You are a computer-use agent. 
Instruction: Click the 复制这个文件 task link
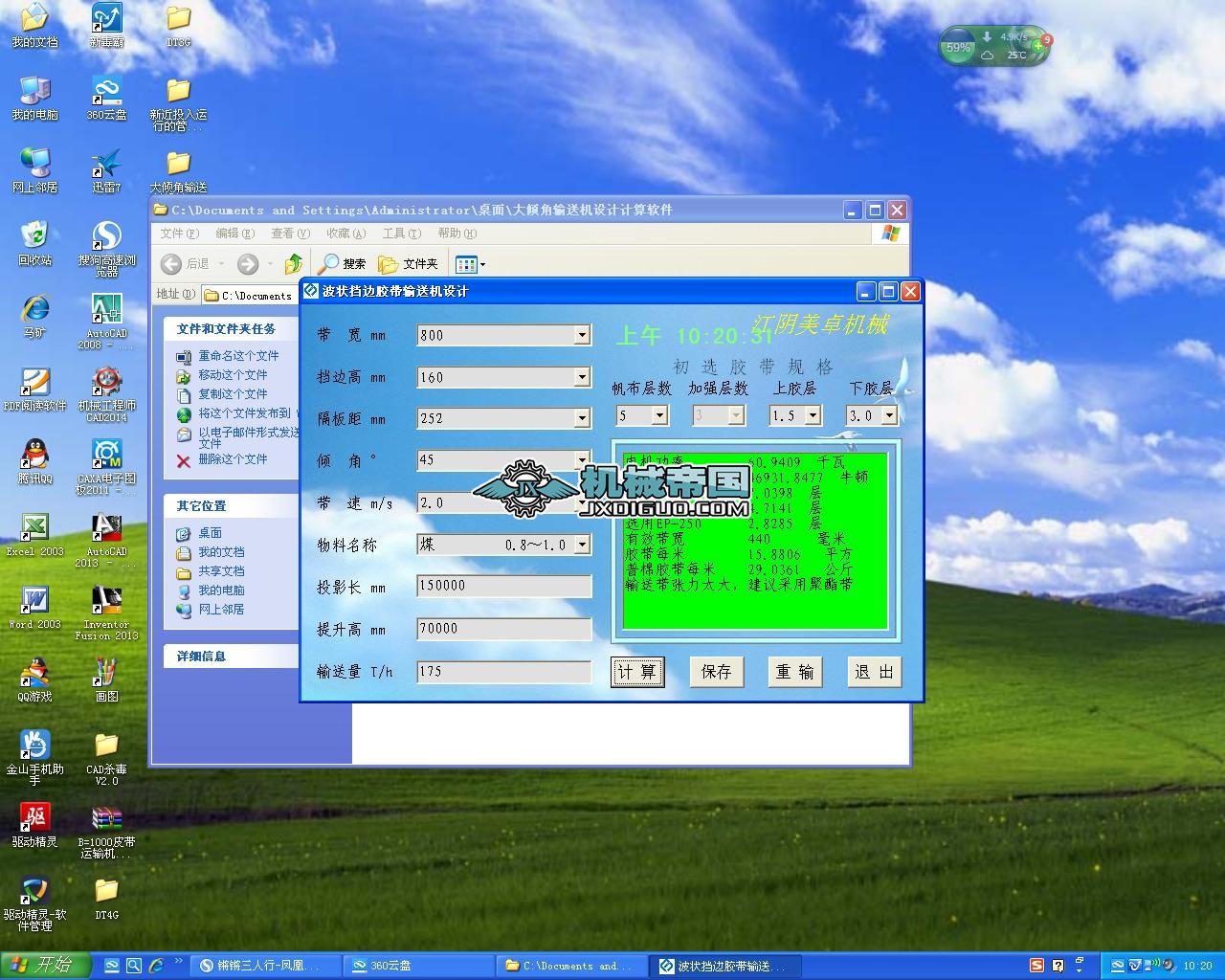233,394
